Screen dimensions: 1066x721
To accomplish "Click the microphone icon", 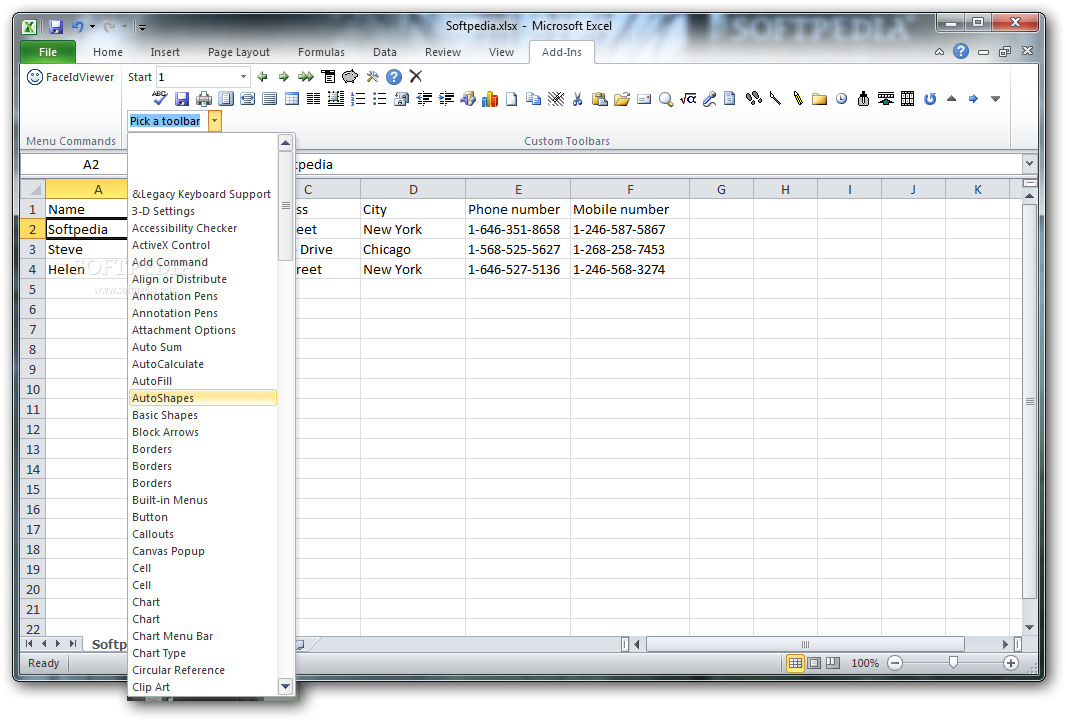I will [710, 99].
